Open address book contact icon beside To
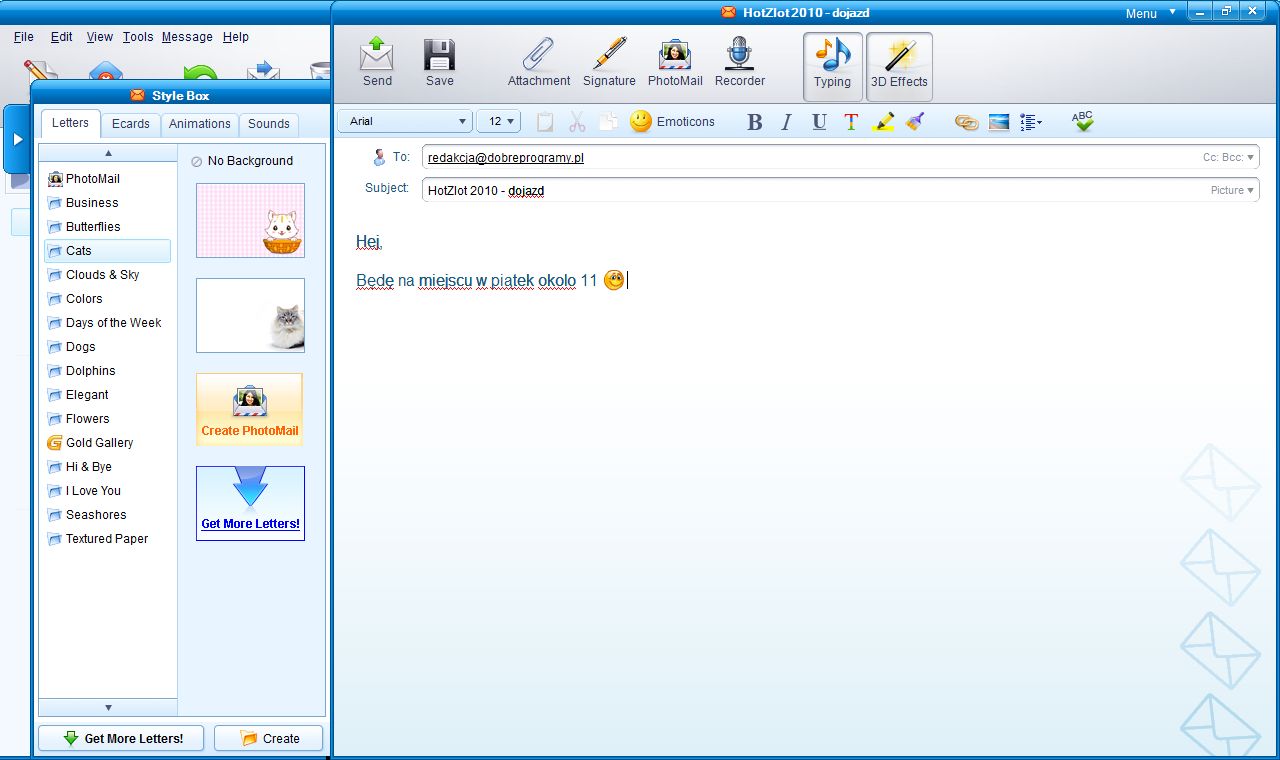 [x=379, y=157]
